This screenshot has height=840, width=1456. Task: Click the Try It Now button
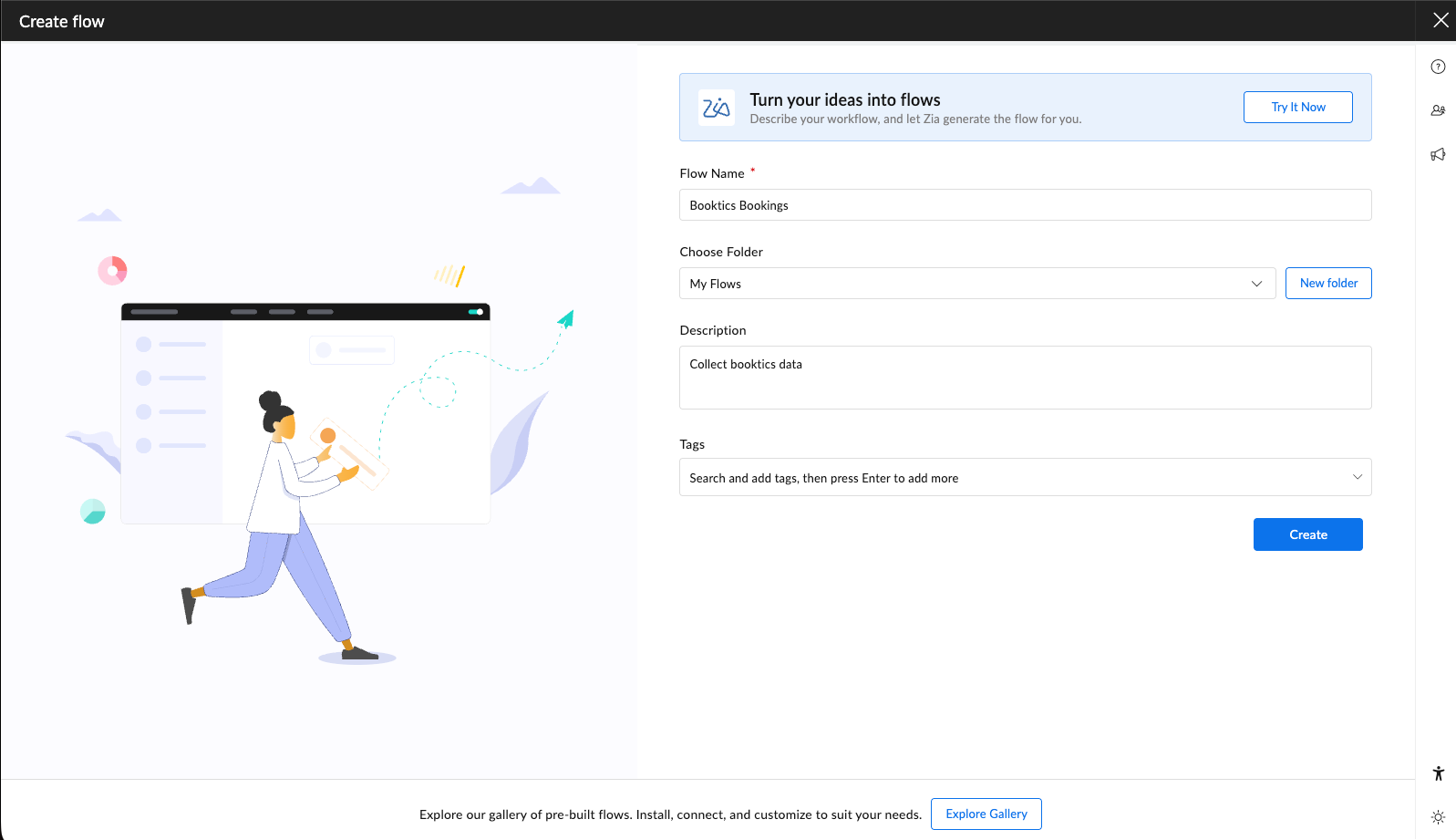pos(1297,107)
